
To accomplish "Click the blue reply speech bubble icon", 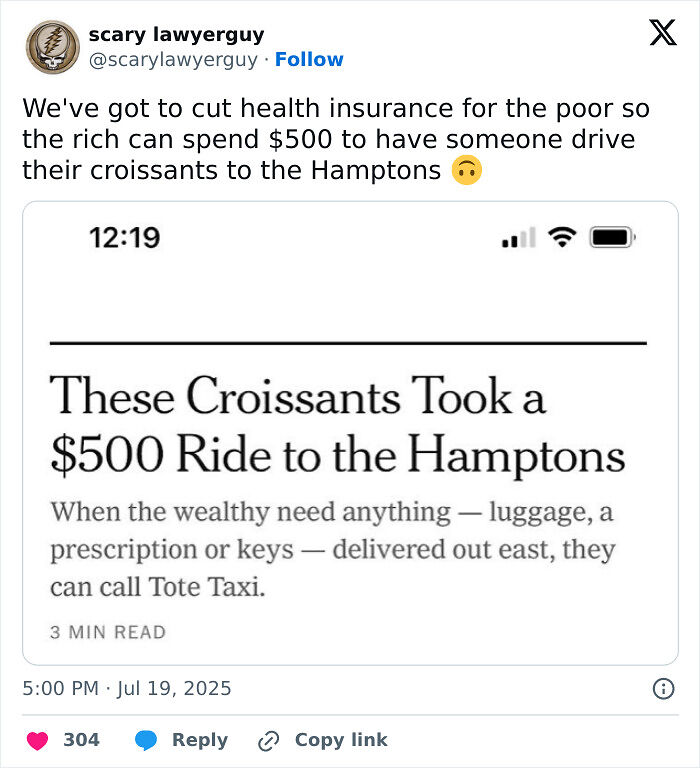I will (146, 740).
